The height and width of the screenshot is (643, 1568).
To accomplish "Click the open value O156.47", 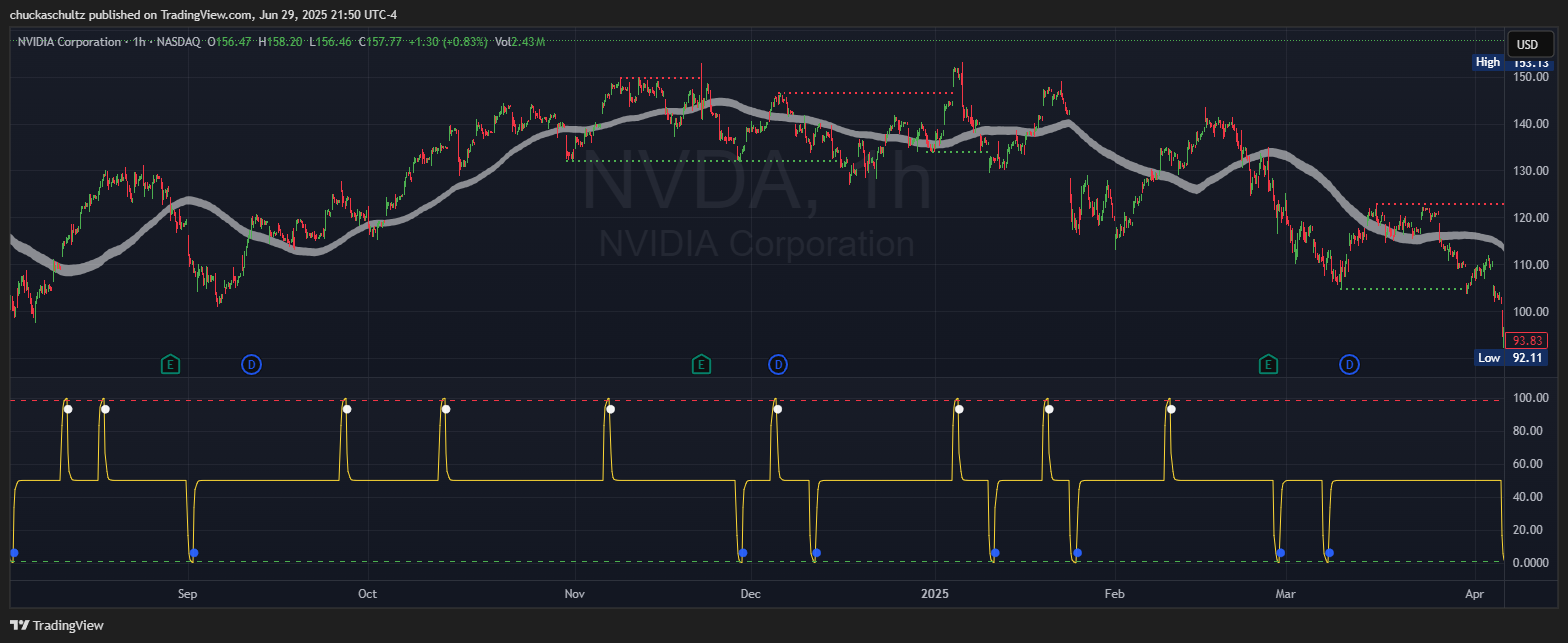I will pyautogui.click(x=231, y=42).
